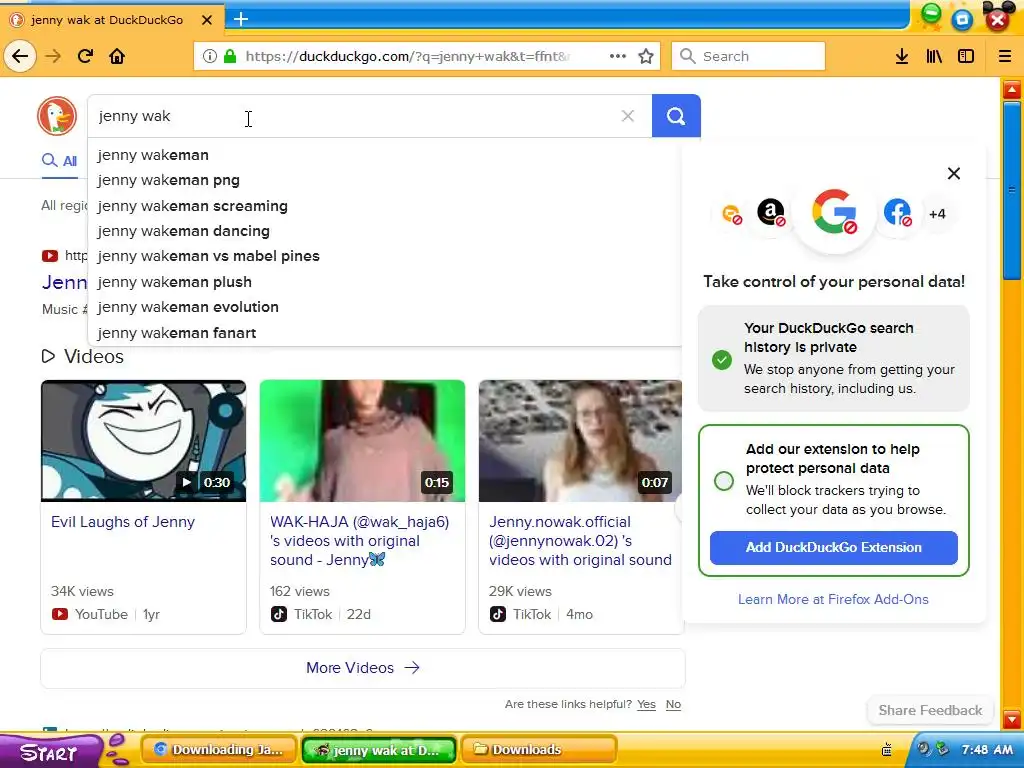
Task: Click the blue vertical scrollbar thumb
Action: click(1012, 189)
